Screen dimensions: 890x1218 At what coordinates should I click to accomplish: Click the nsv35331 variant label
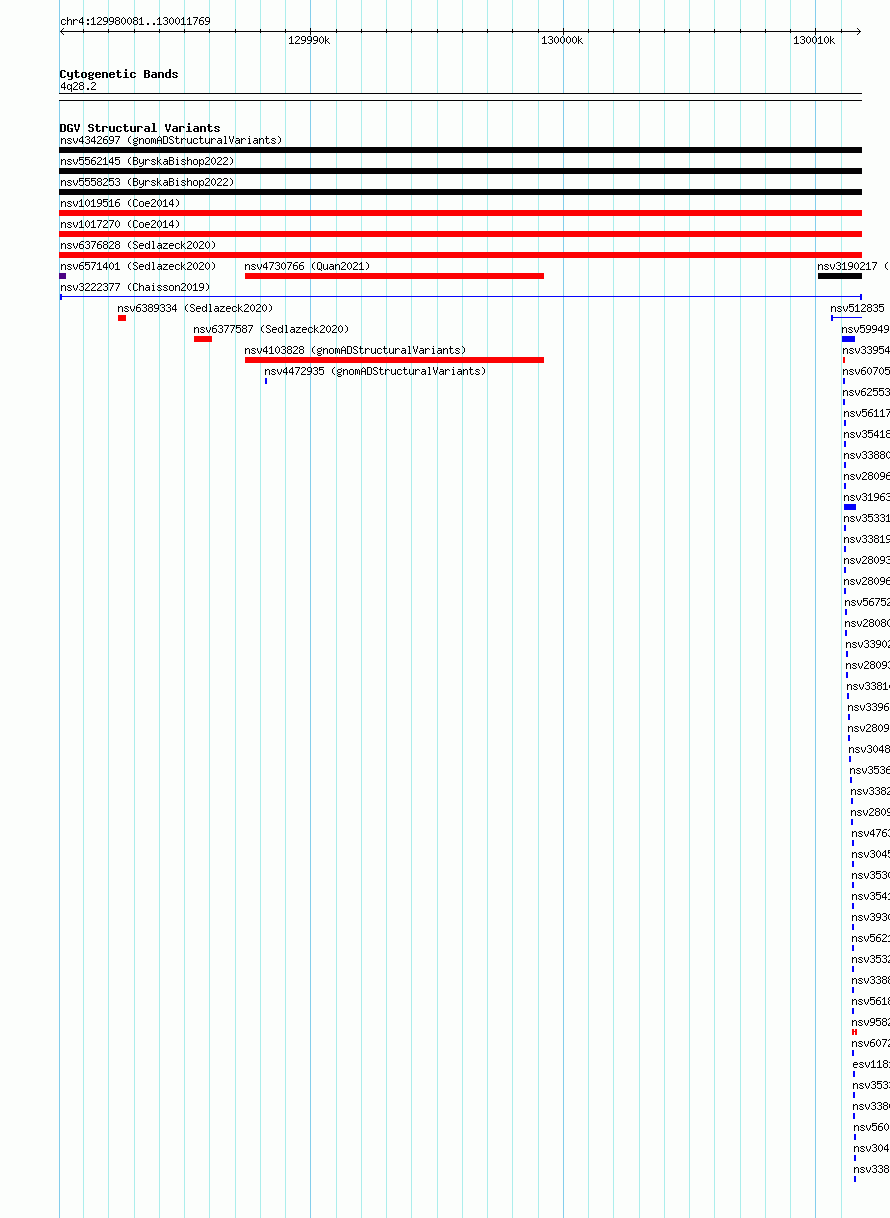pyautogui.click(x=867, y=518)
